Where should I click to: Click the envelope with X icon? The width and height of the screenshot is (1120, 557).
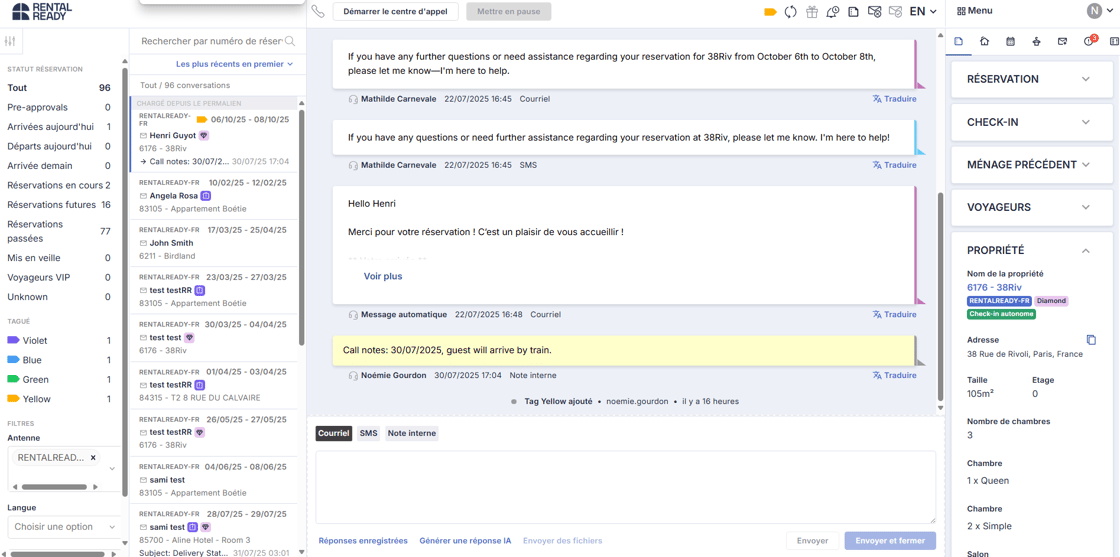875,11
